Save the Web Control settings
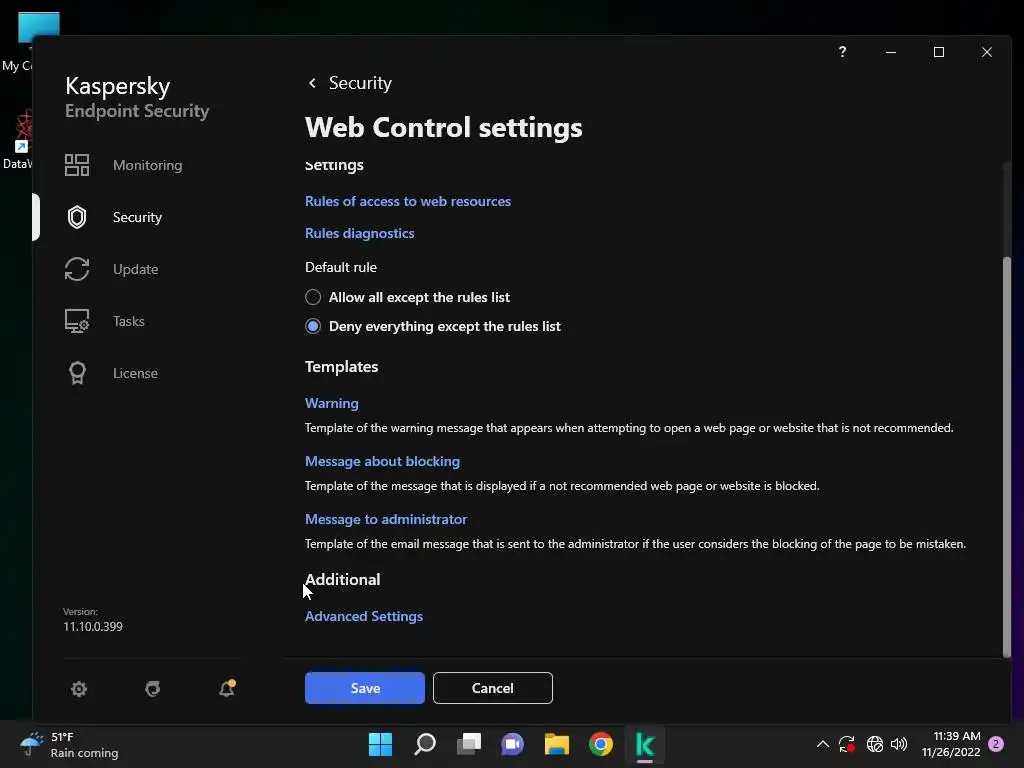Screen dimensions: 1024x768 click(364, 688)
